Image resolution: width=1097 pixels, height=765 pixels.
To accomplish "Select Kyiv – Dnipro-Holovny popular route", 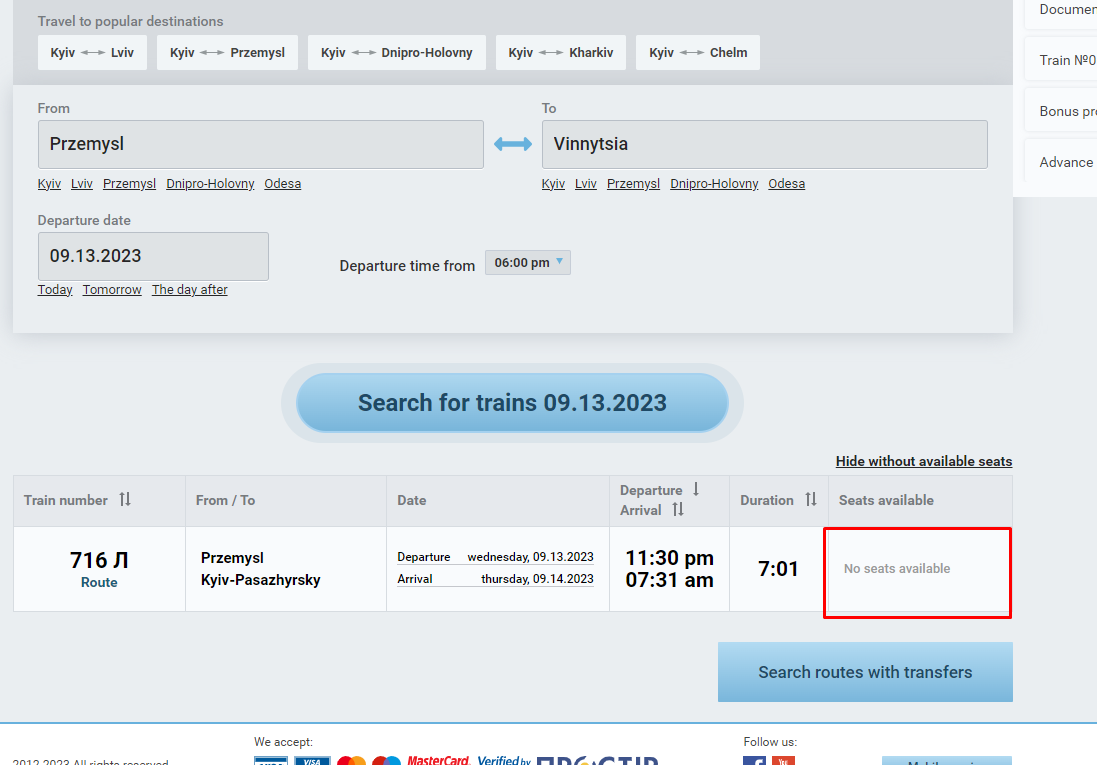I will click(397, 52).
